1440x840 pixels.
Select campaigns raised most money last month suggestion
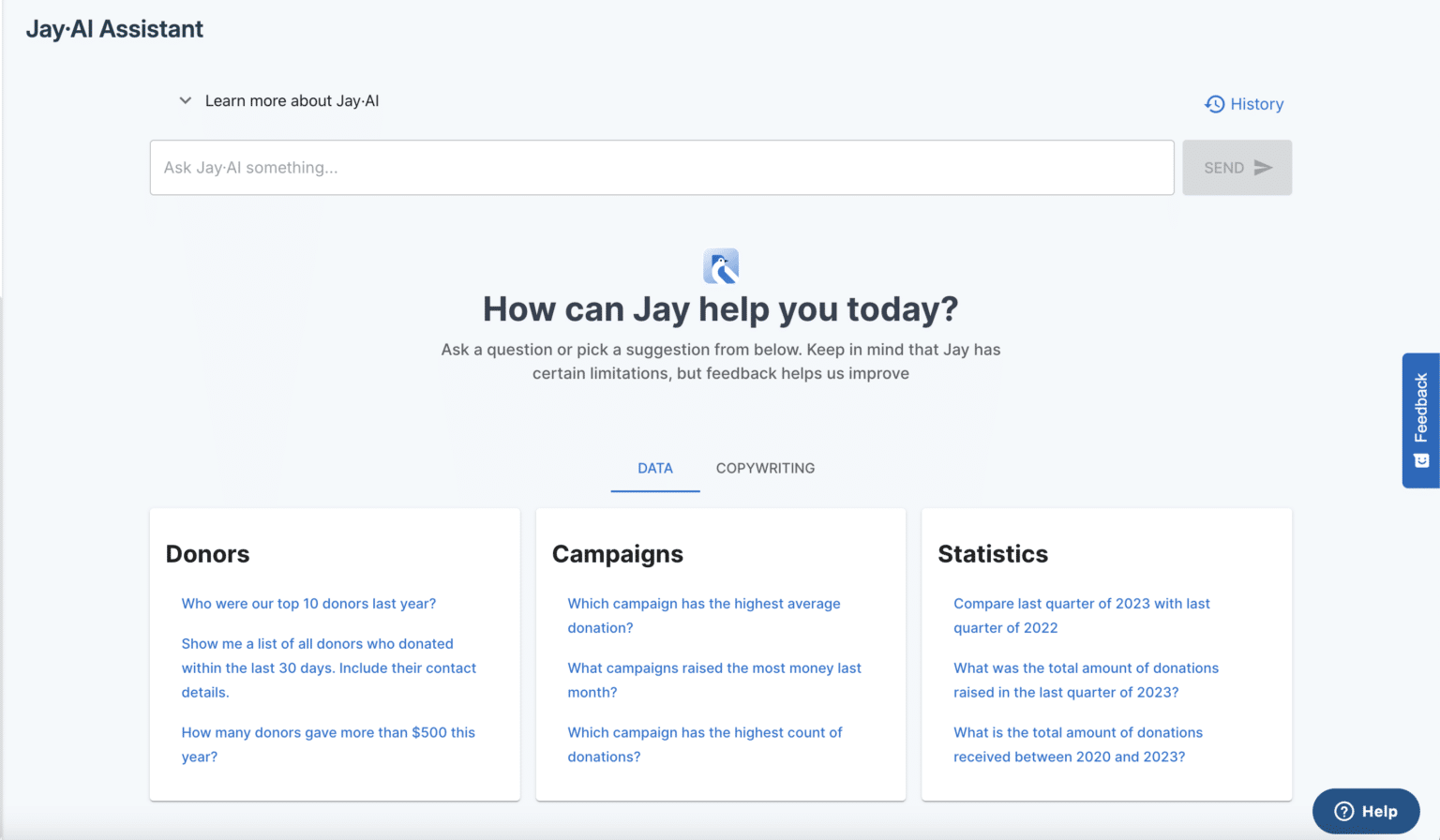(x=714, y=680)
